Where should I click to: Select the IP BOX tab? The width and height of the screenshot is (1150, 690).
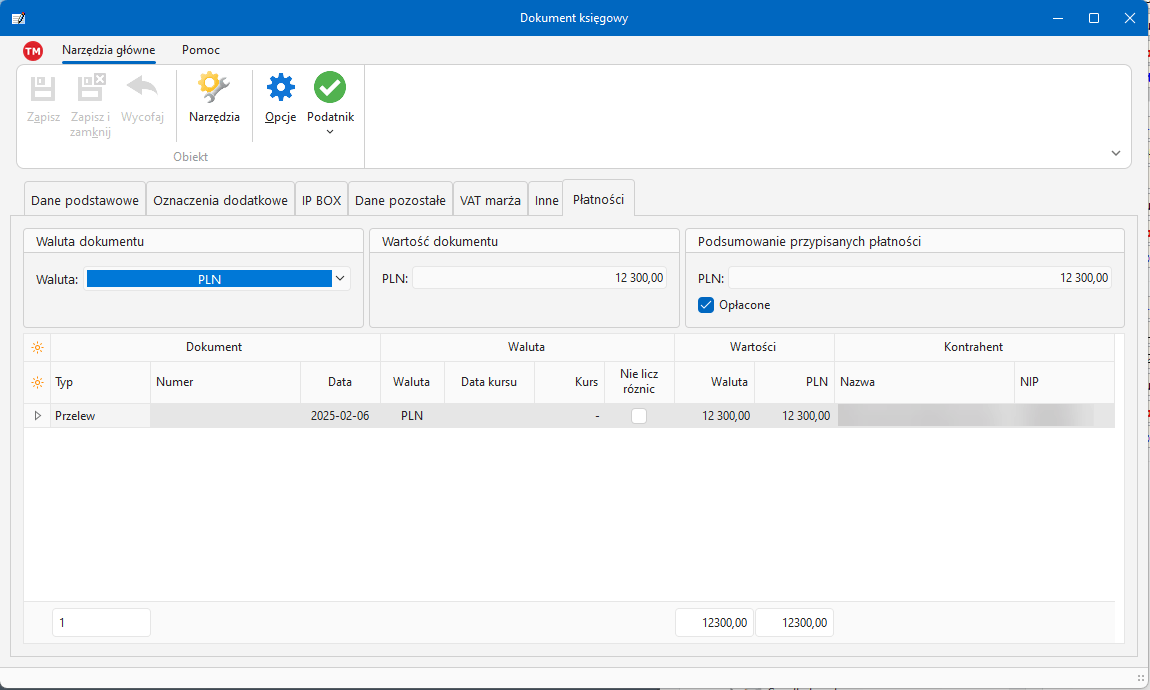[x=321, y=200]
